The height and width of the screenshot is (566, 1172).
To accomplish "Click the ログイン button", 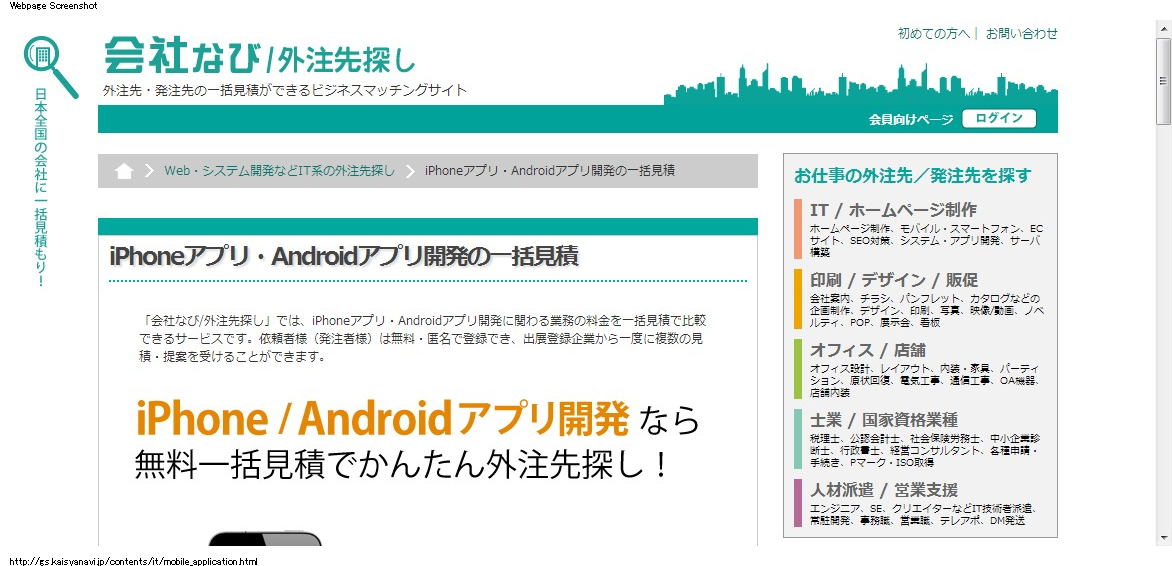I will click(x=999, y=118).
